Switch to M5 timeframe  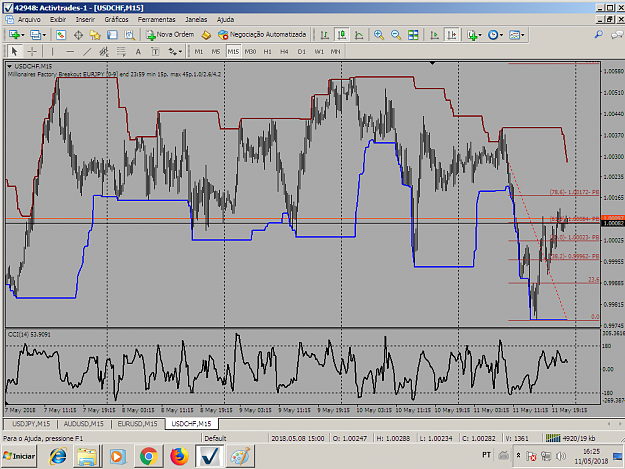pyautogui.click(x=216, y=51)
